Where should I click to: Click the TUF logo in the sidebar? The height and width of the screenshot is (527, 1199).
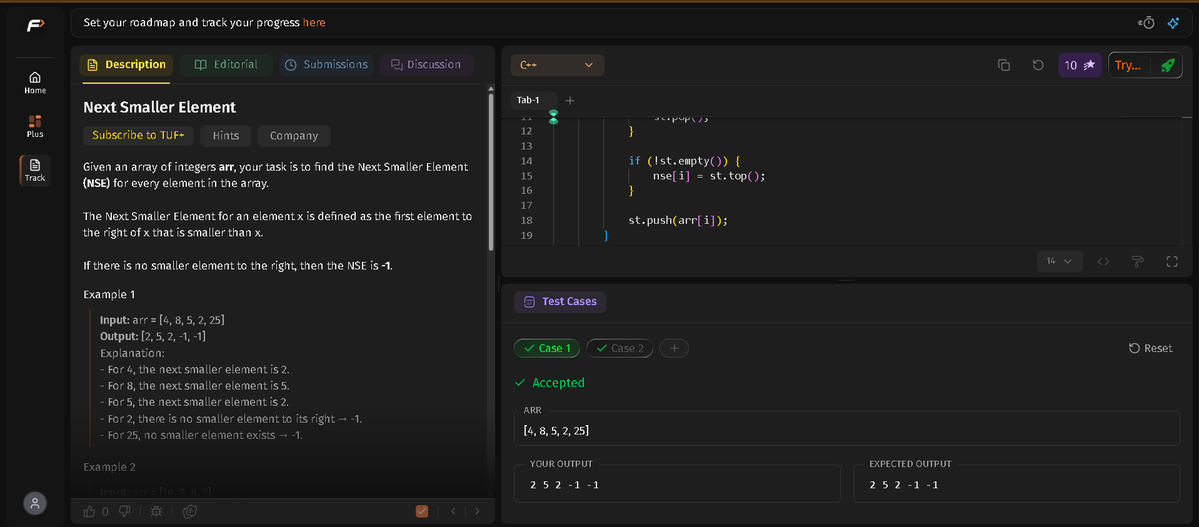pyautogui.click(x=35, y=25)
